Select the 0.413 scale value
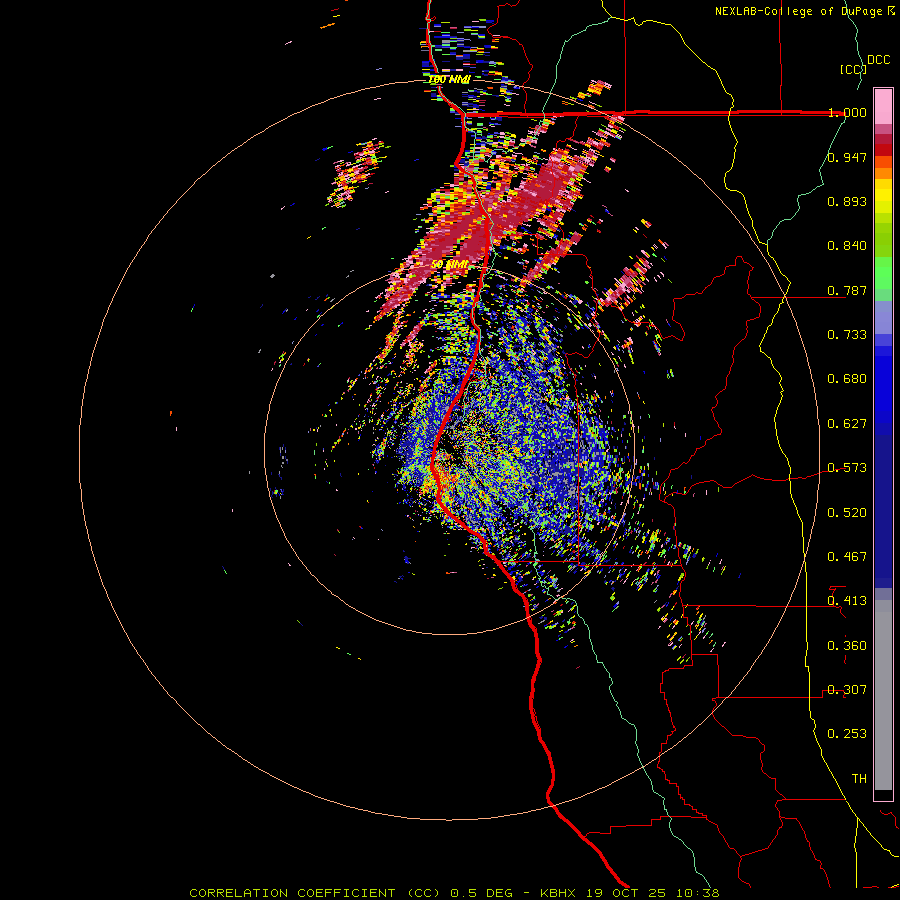 [x=847, y=601]
